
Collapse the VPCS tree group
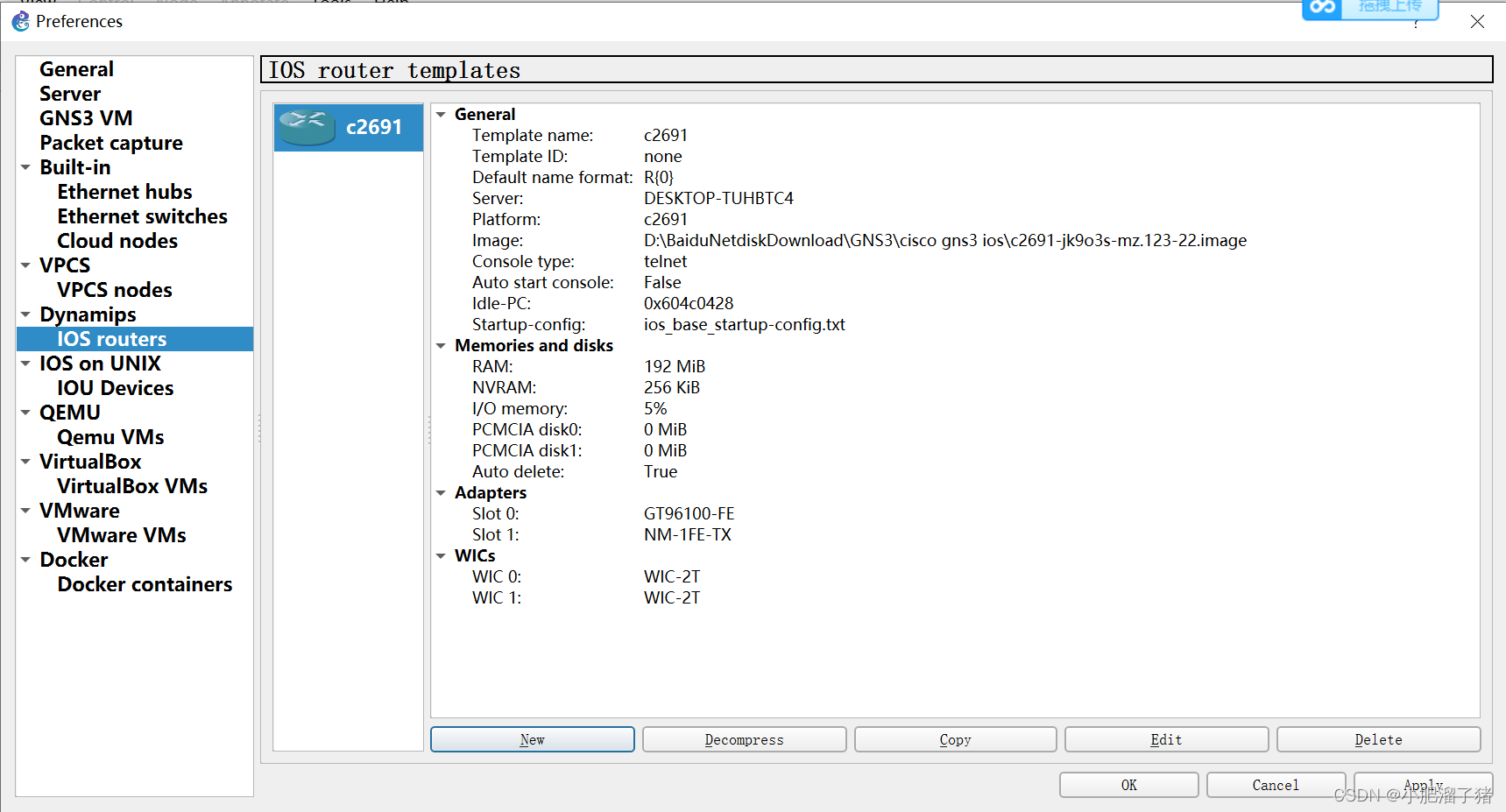pyautogui.click(x=25, y=265)
